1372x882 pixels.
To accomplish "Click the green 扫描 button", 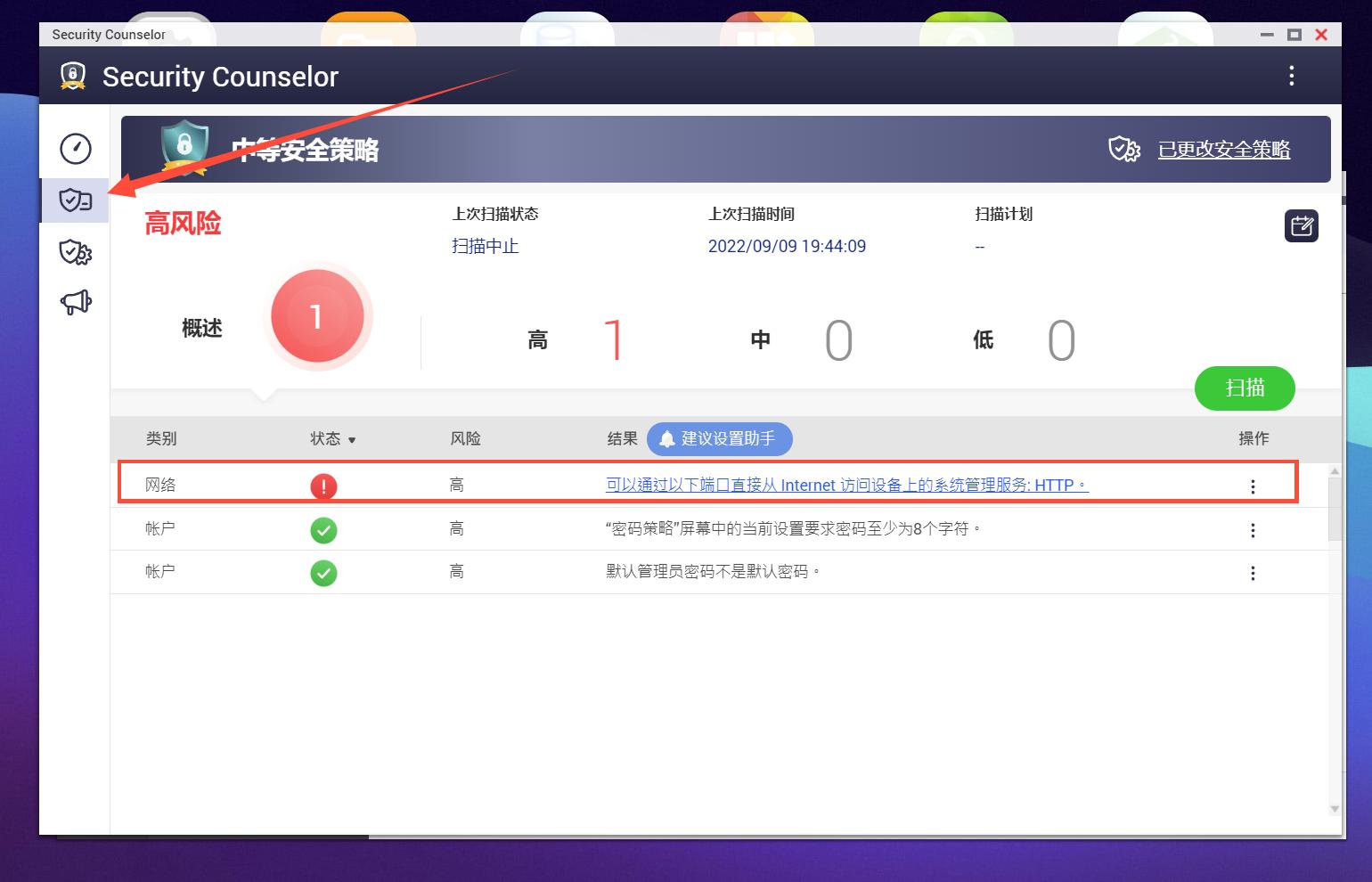I will point(1245,388).
